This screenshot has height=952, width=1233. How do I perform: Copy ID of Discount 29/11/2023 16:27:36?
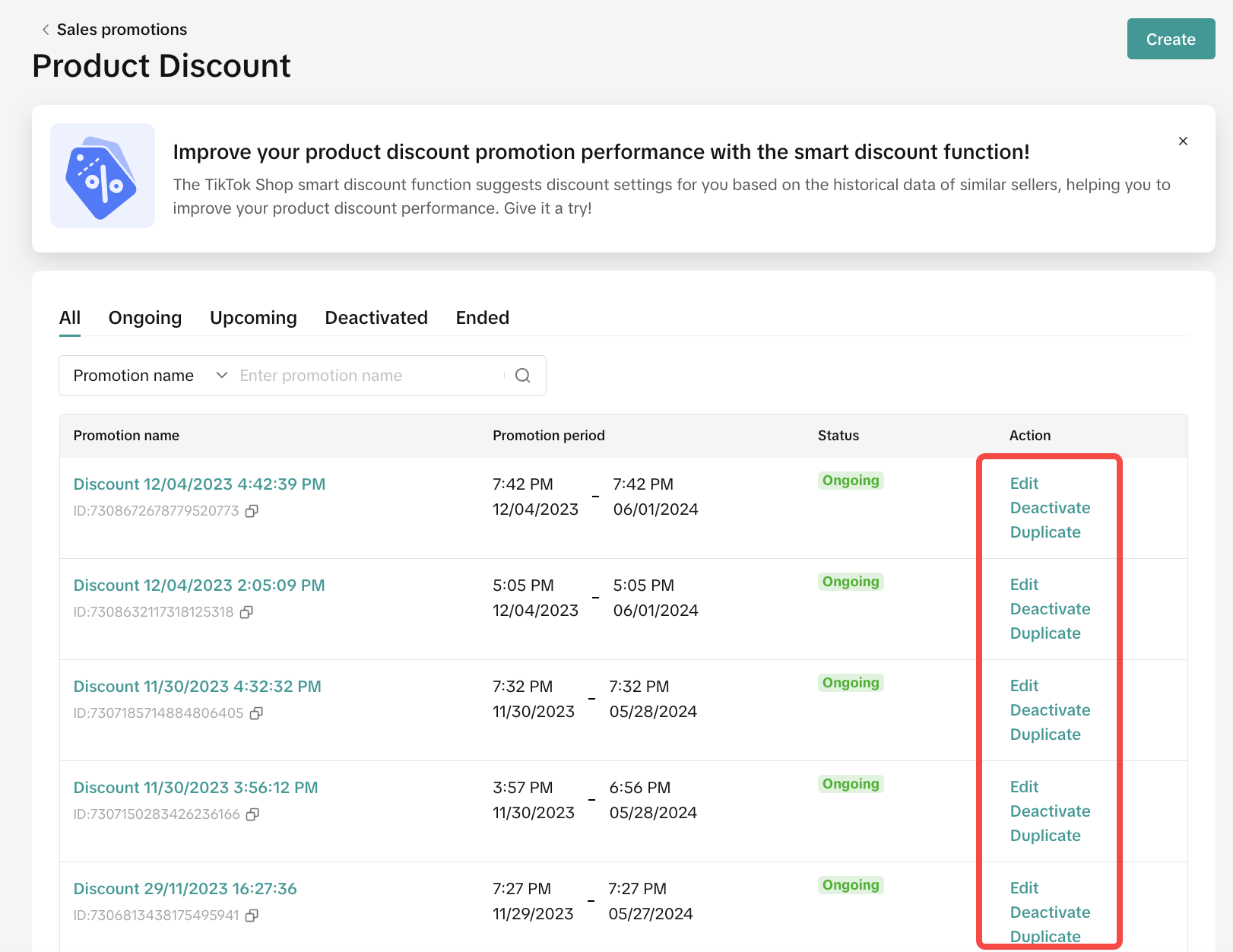(x=252, y=916)
